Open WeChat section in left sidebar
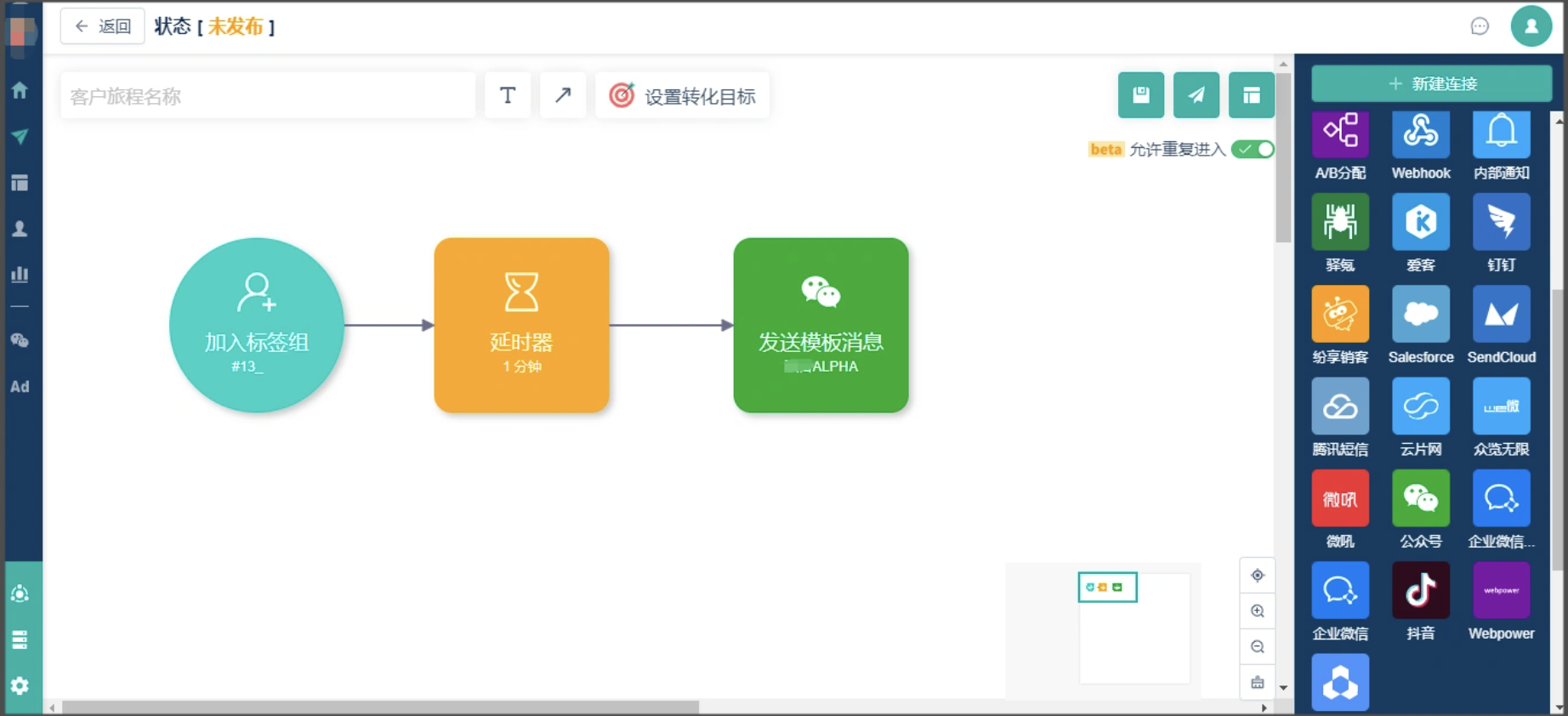 (x=20, y=340)
